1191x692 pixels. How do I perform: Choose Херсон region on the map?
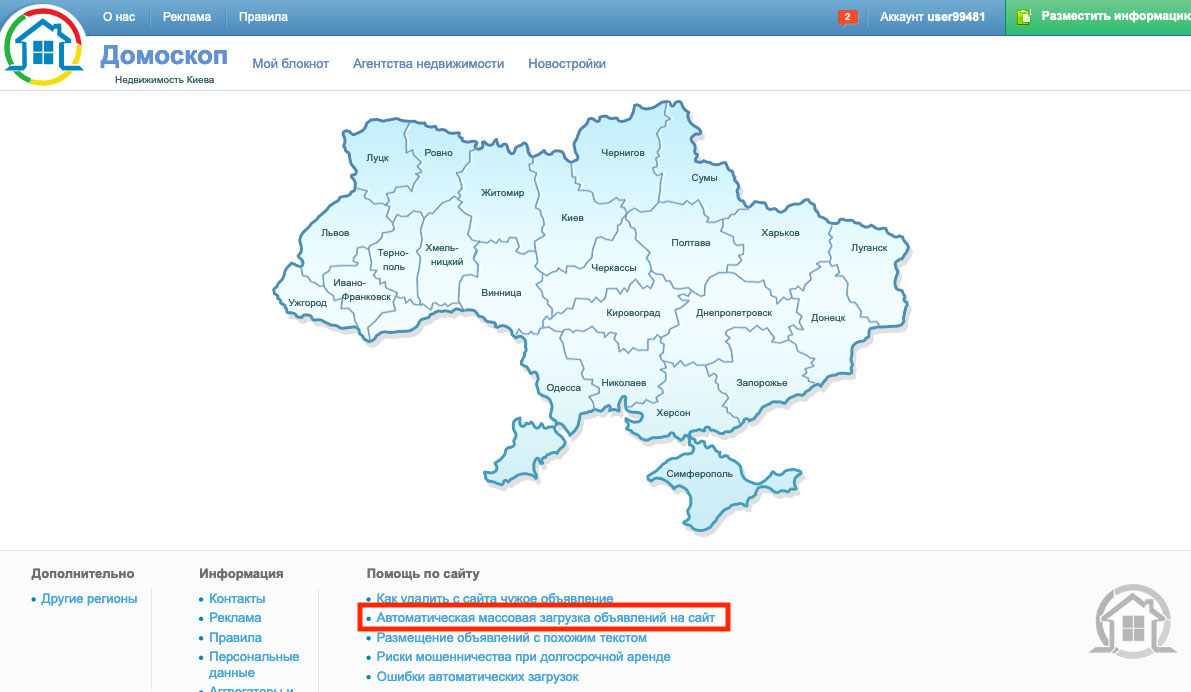click(673, 413)
